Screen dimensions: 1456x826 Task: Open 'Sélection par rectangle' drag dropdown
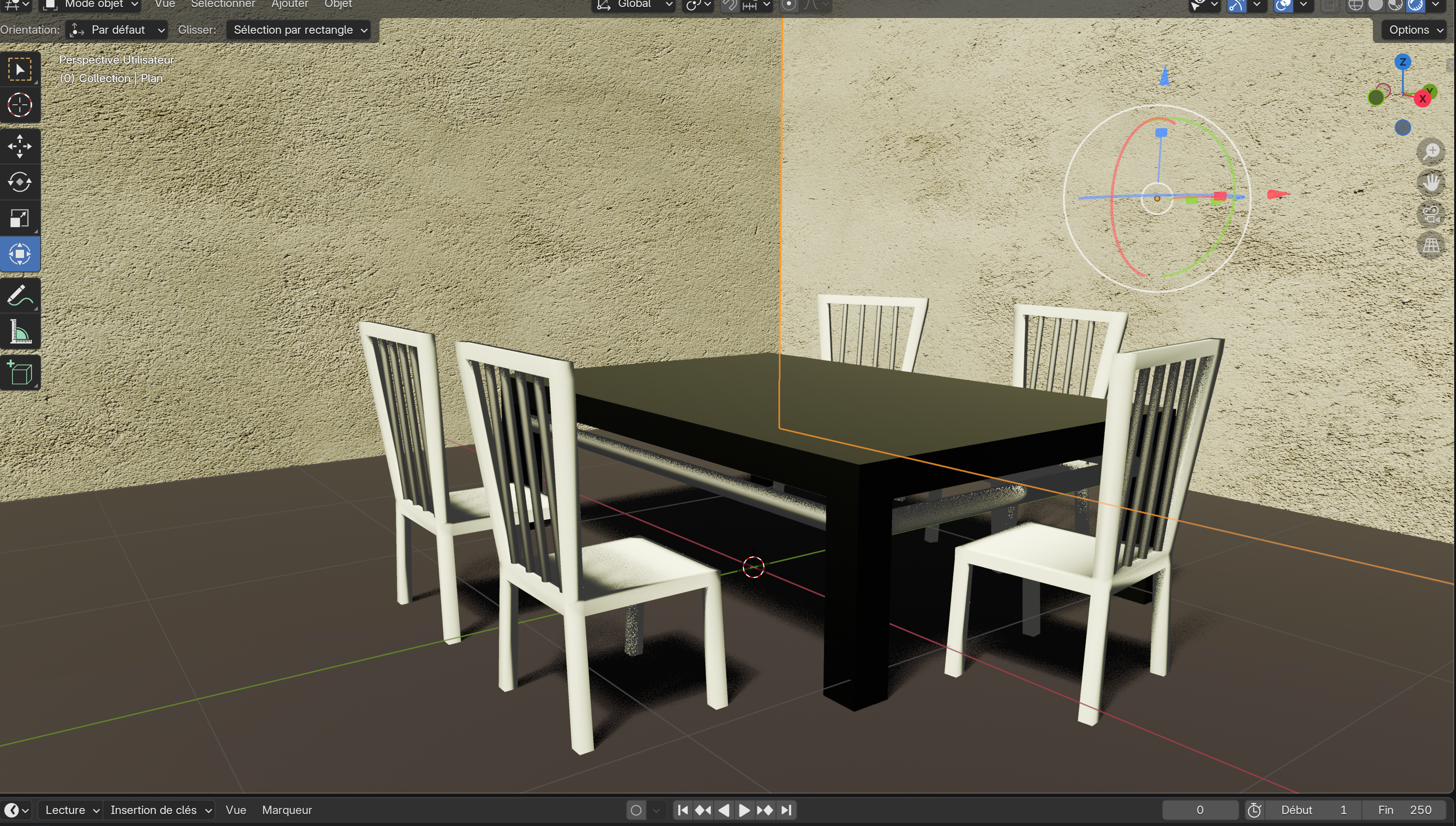[x=299, y=30]
